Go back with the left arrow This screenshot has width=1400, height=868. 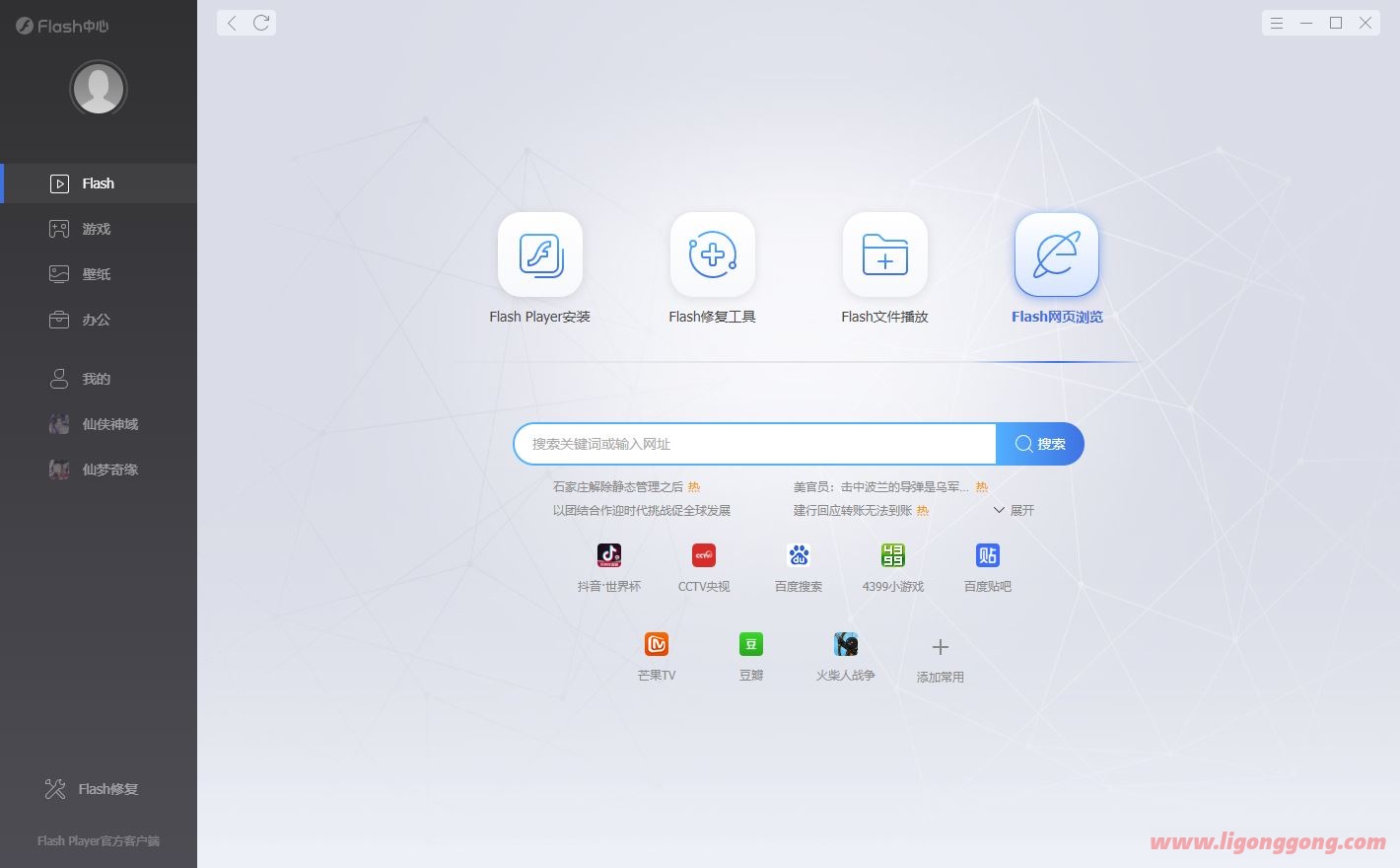[x=232, y=23]
